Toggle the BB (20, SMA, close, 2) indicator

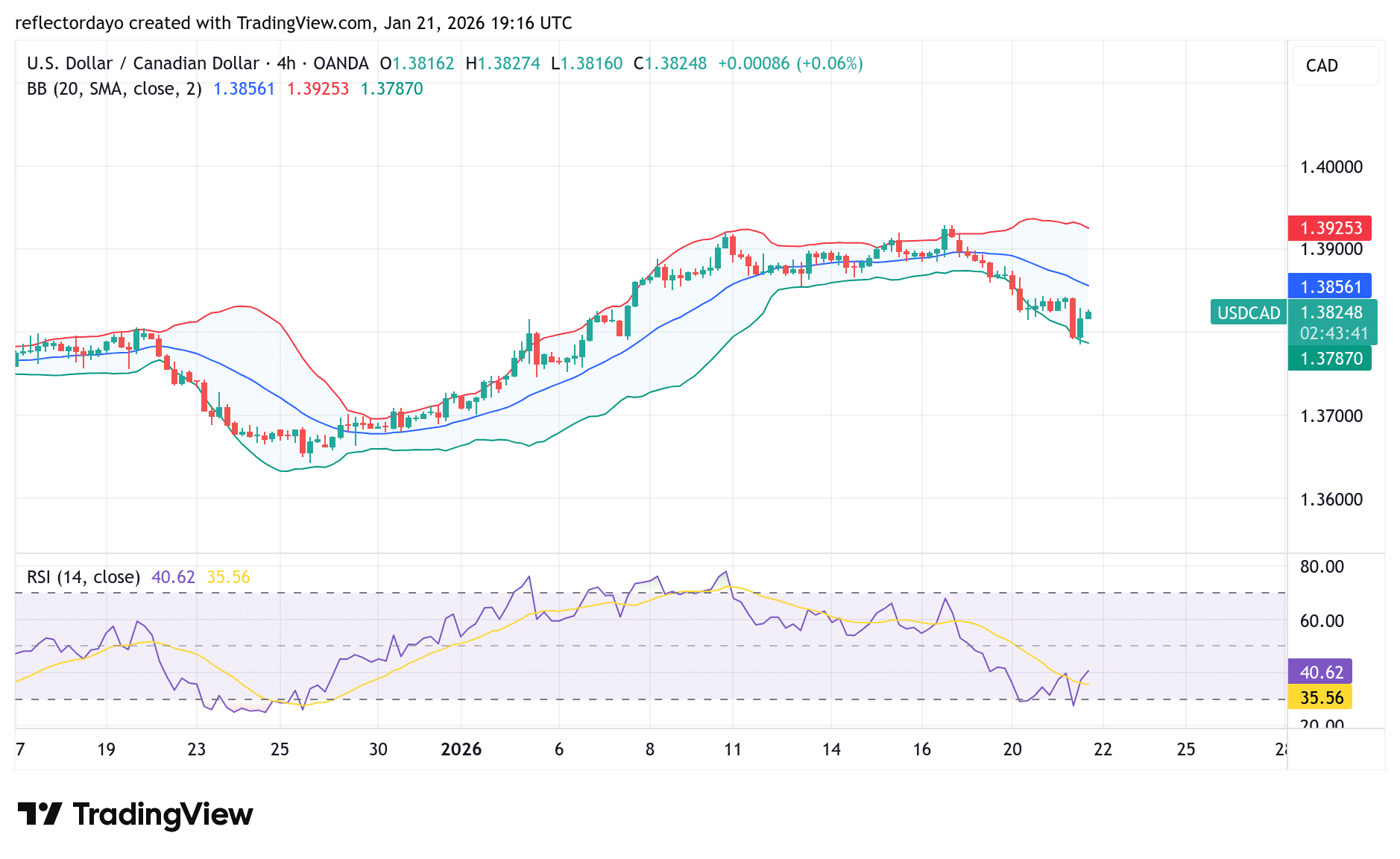click(112, 88)
